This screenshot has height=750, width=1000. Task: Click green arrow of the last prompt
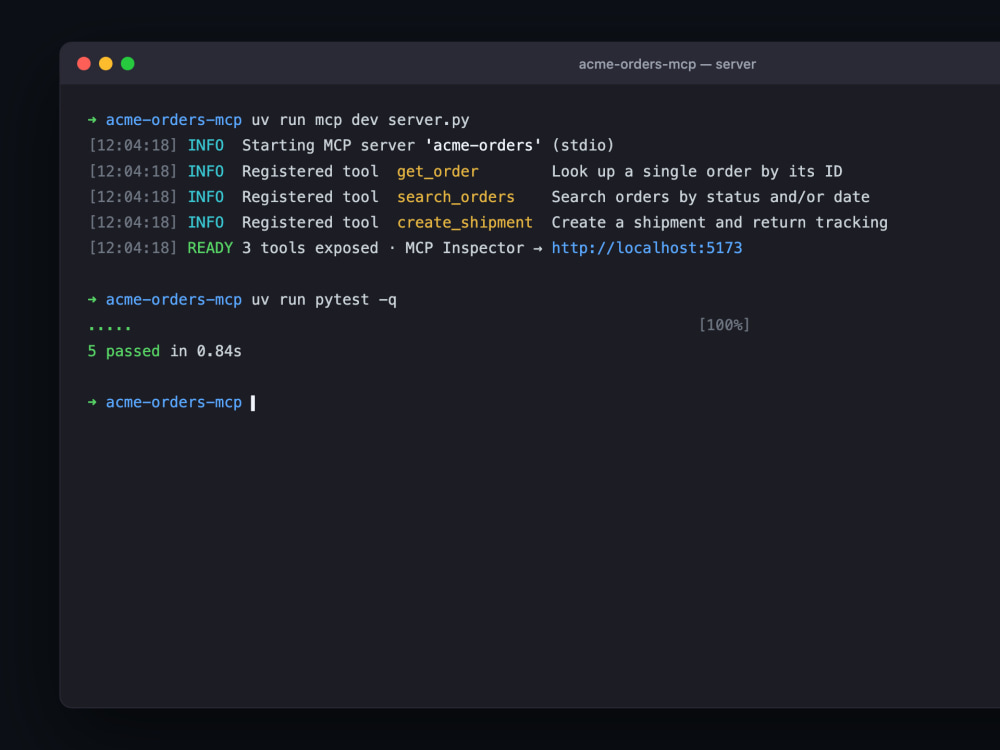coord(92,402)
